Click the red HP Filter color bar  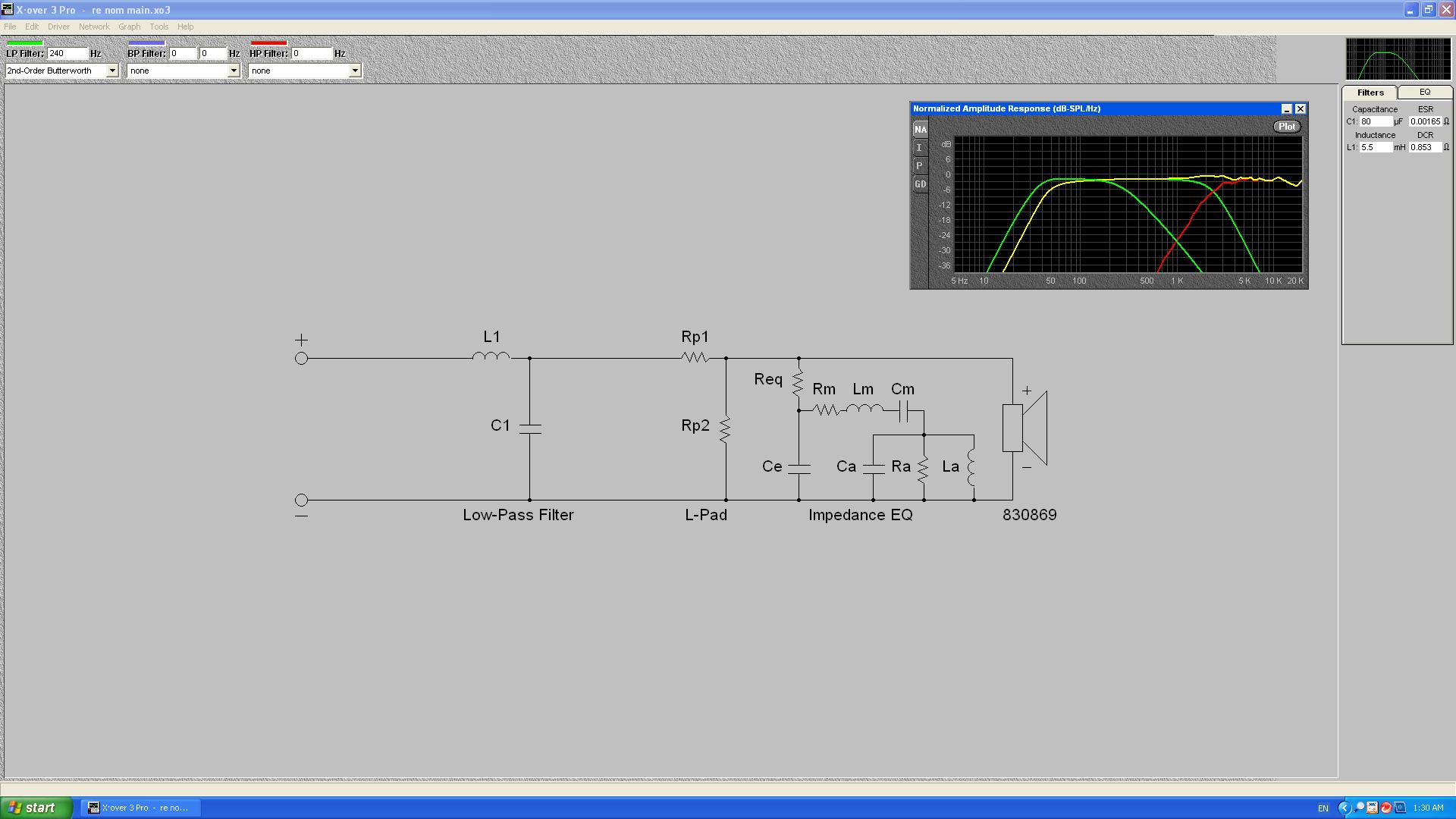pos(268,43)
